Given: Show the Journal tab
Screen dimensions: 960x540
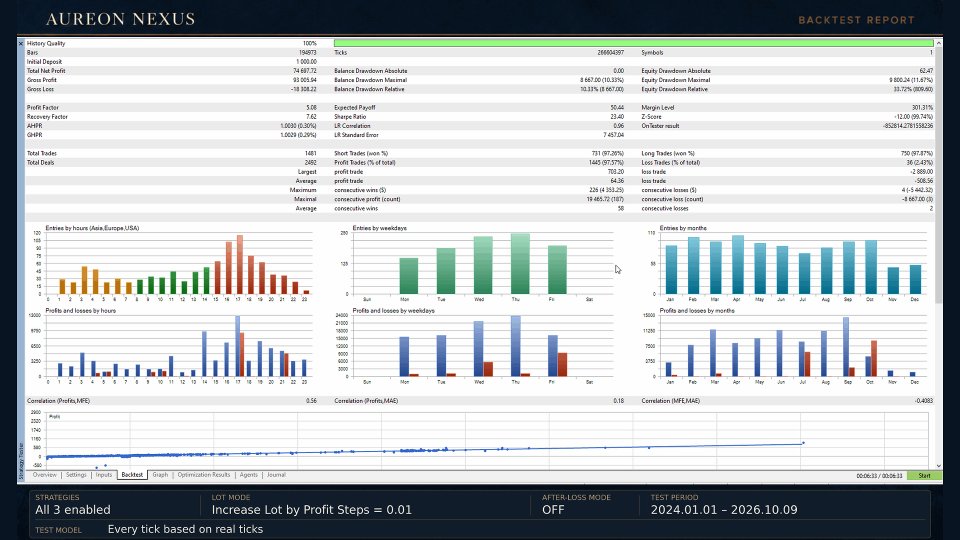Looking at the screenshot, I should [x=276, y=475].
